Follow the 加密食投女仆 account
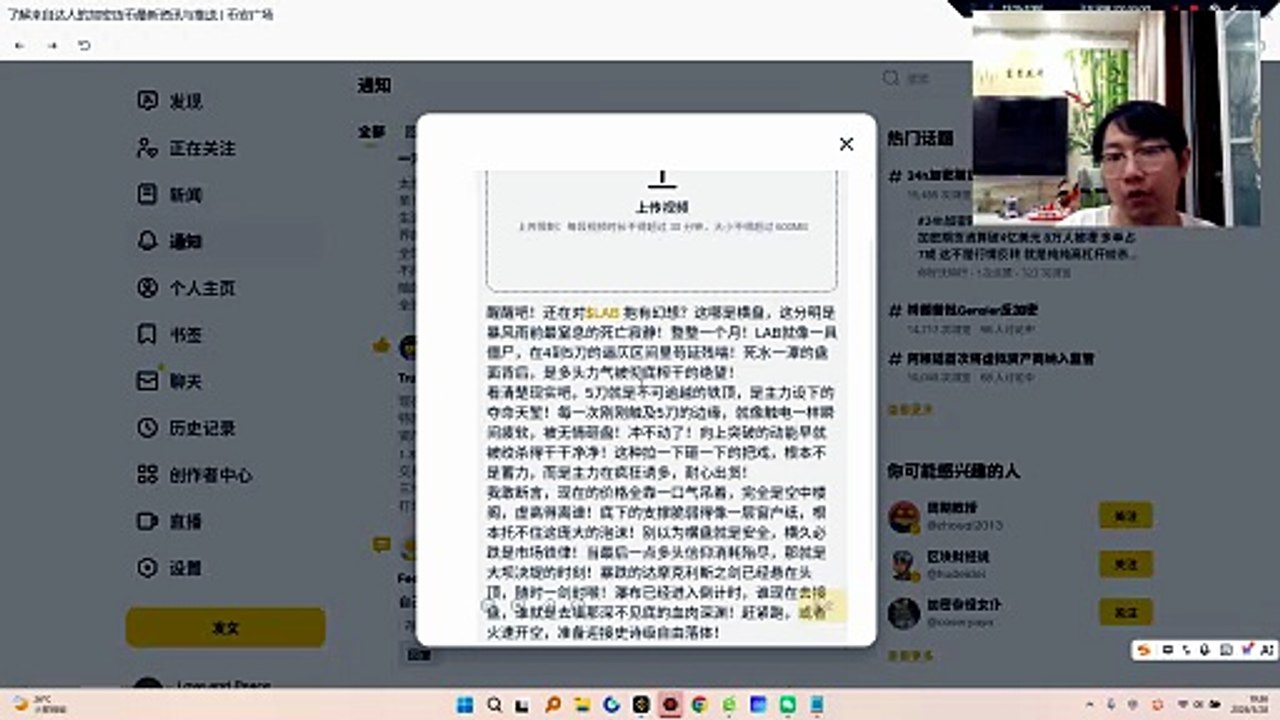The height and width of the screenshot is (720, 1280). point(1125,612)
